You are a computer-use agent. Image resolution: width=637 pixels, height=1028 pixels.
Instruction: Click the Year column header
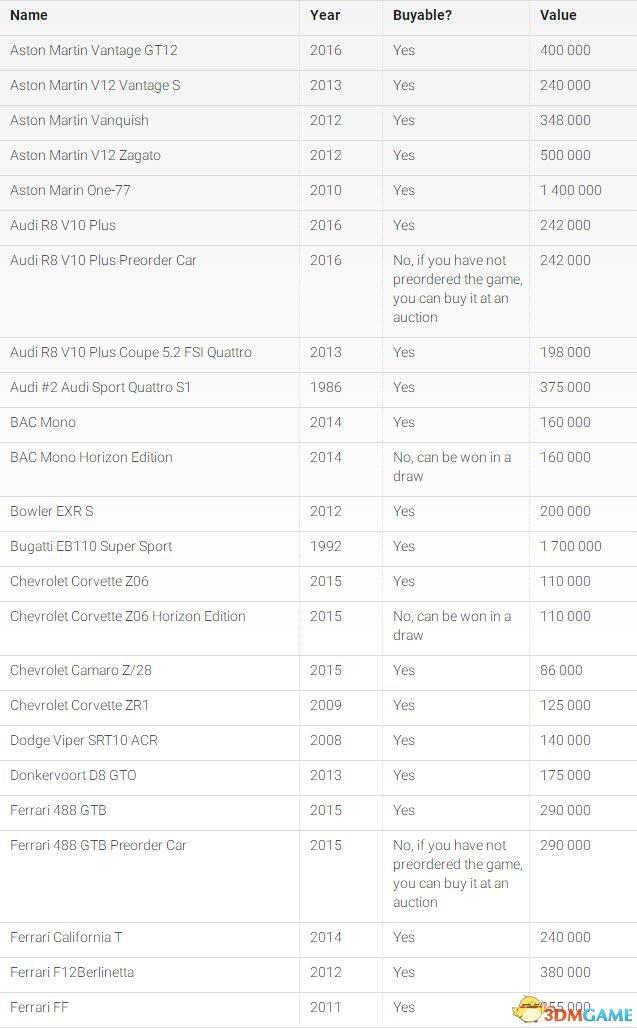325,15
